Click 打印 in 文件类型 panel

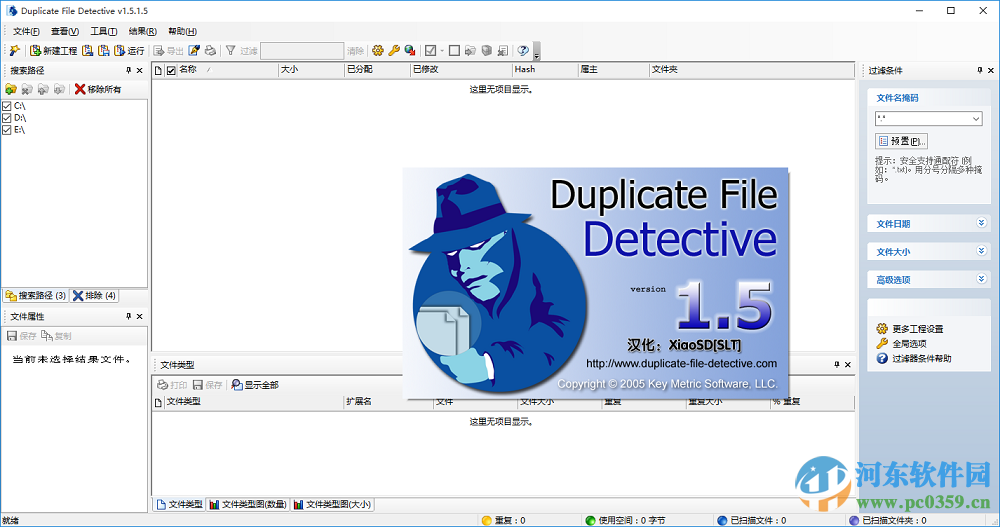[x=172, y=385]
